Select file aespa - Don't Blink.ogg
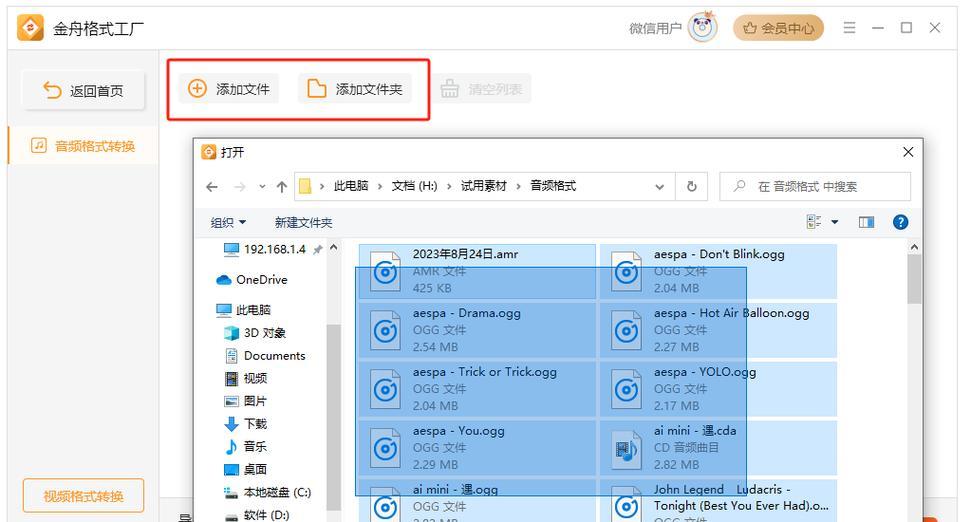 click(x=718, y=271)
